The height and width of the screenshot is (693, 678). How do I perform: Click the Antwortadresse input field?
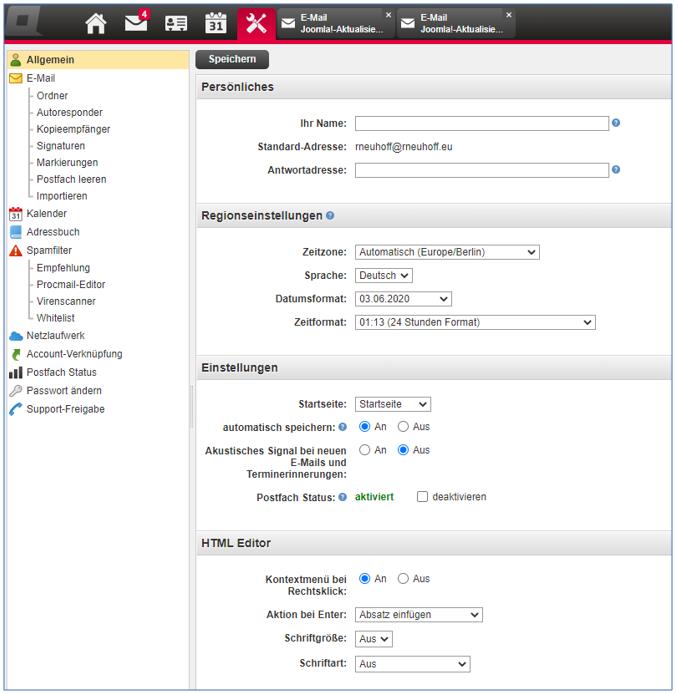point(481,170)
